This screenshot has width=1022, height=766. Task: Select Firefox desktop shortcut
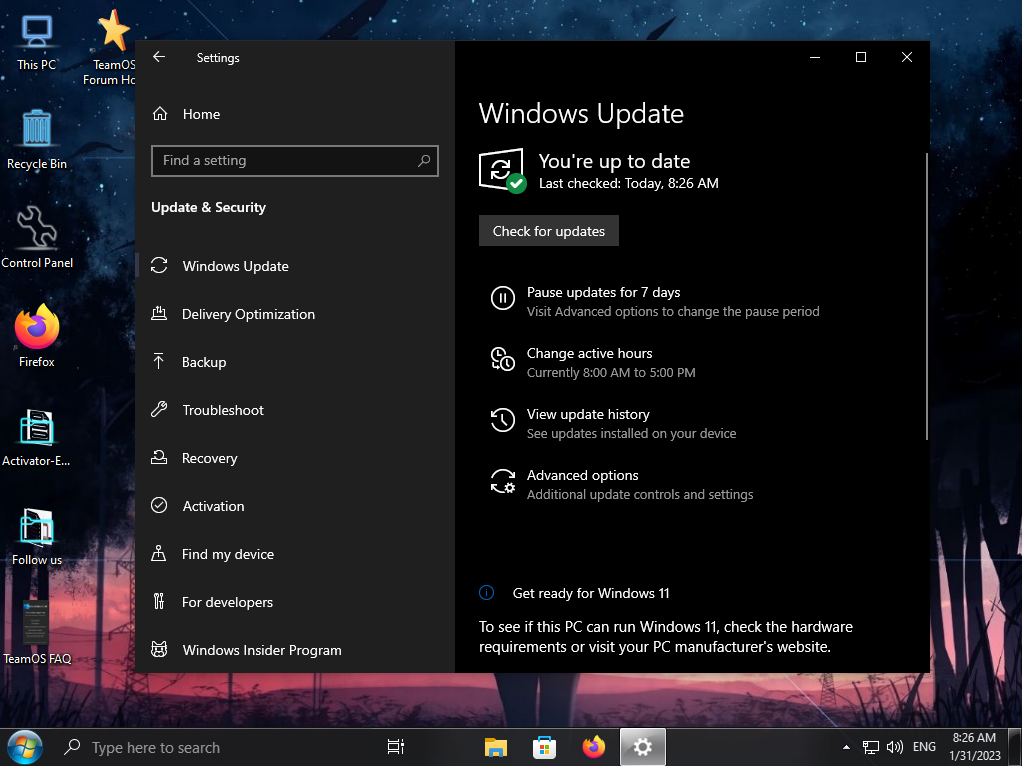(36, 336)
